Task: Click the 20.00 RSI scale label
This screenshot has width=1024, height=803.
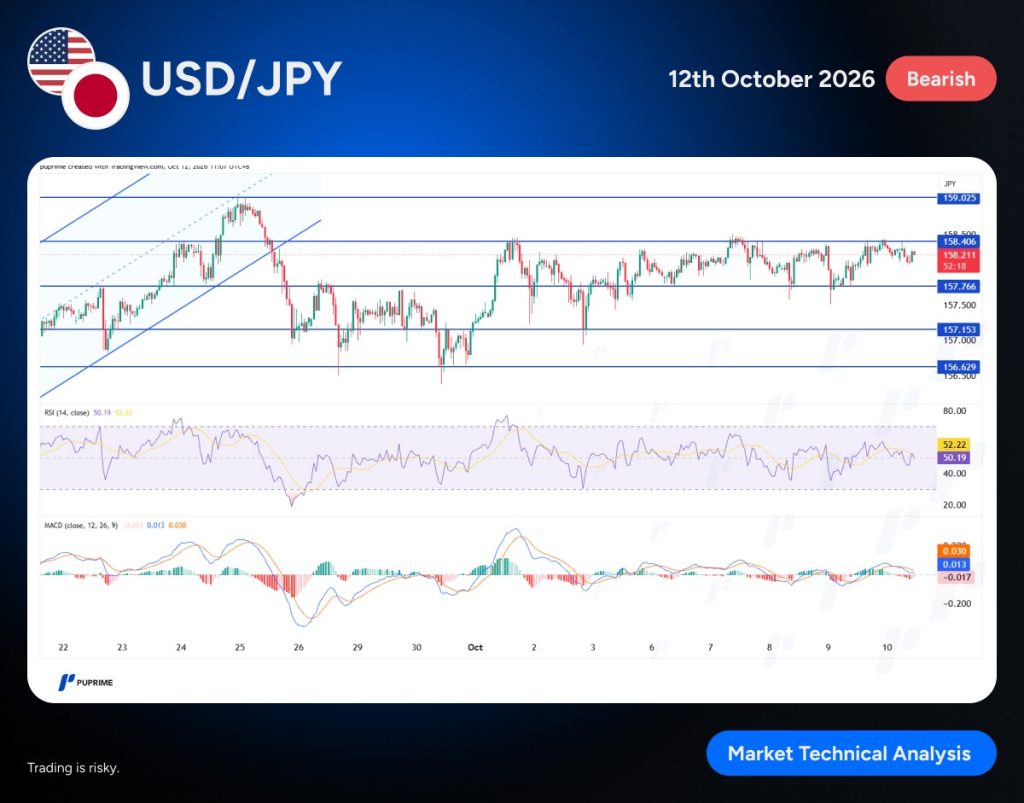Action: pos(955,505)
